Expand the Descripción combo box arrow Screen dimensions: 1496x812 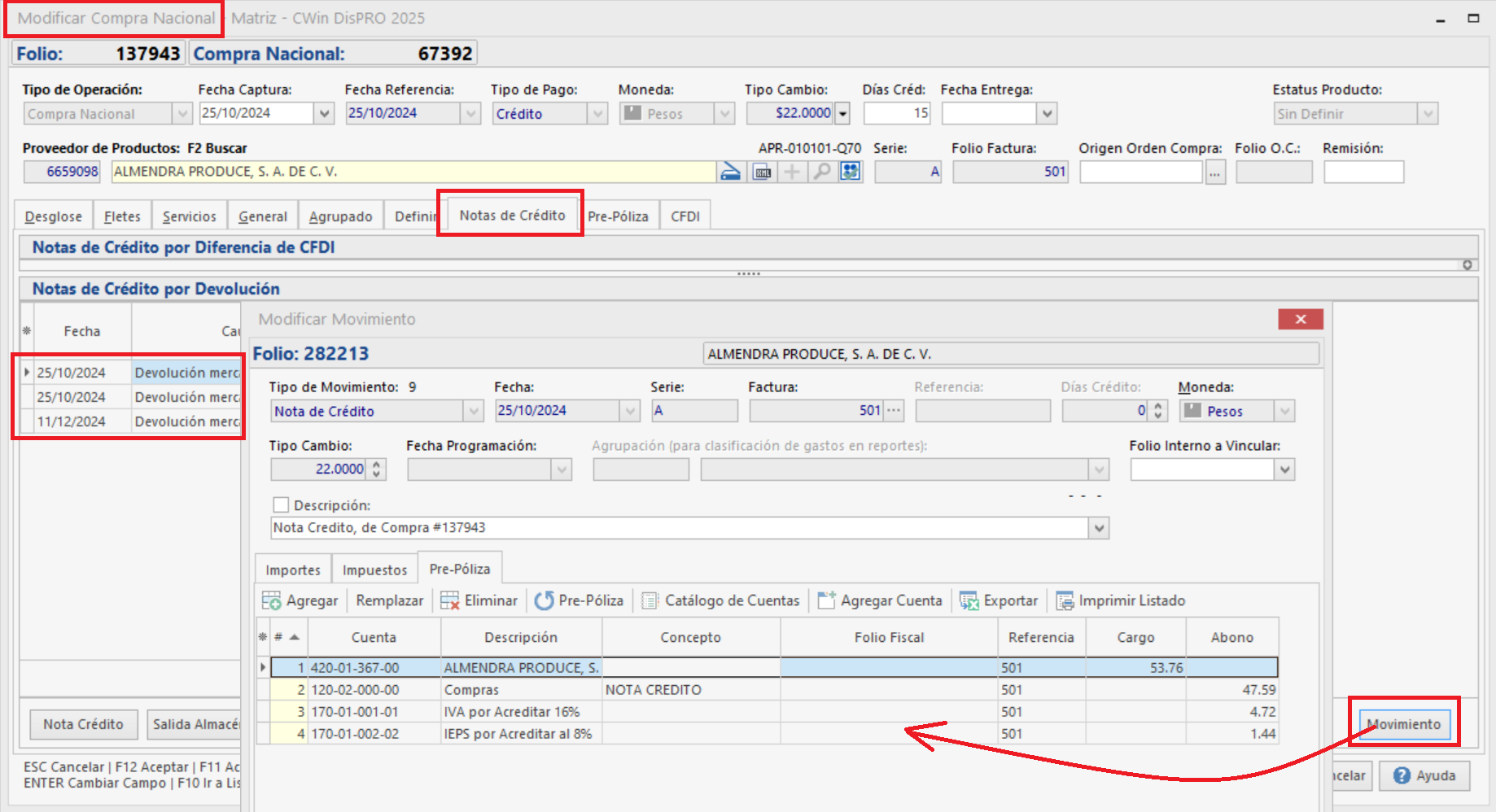click(1099, 528)
